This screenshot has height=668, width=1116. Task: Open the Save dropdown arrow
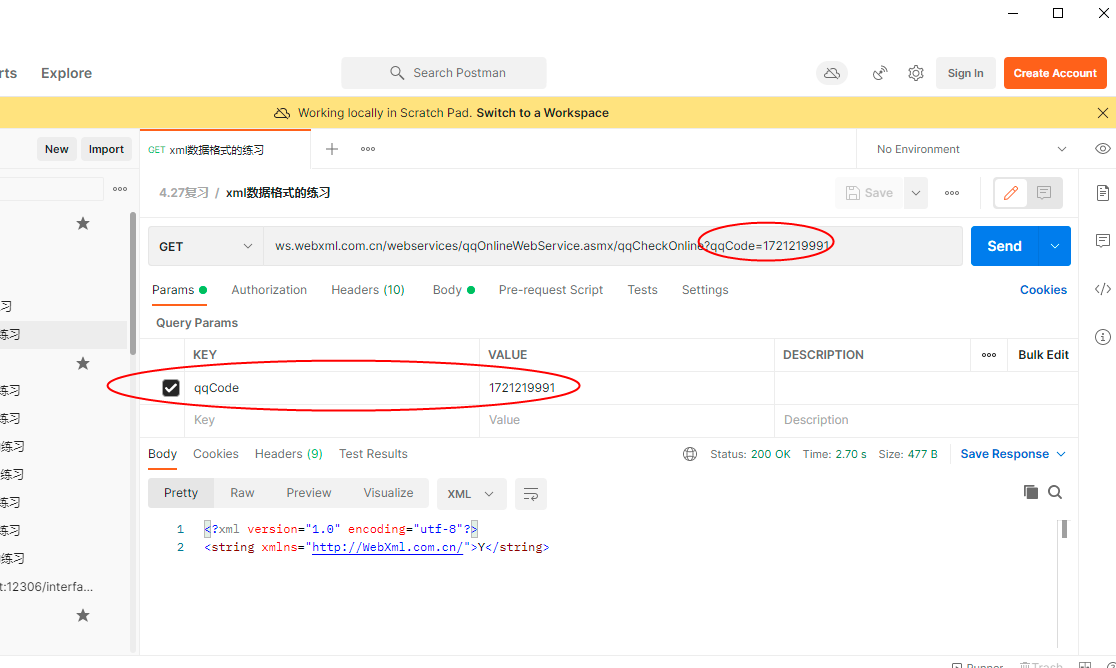[x=916, y=193]
